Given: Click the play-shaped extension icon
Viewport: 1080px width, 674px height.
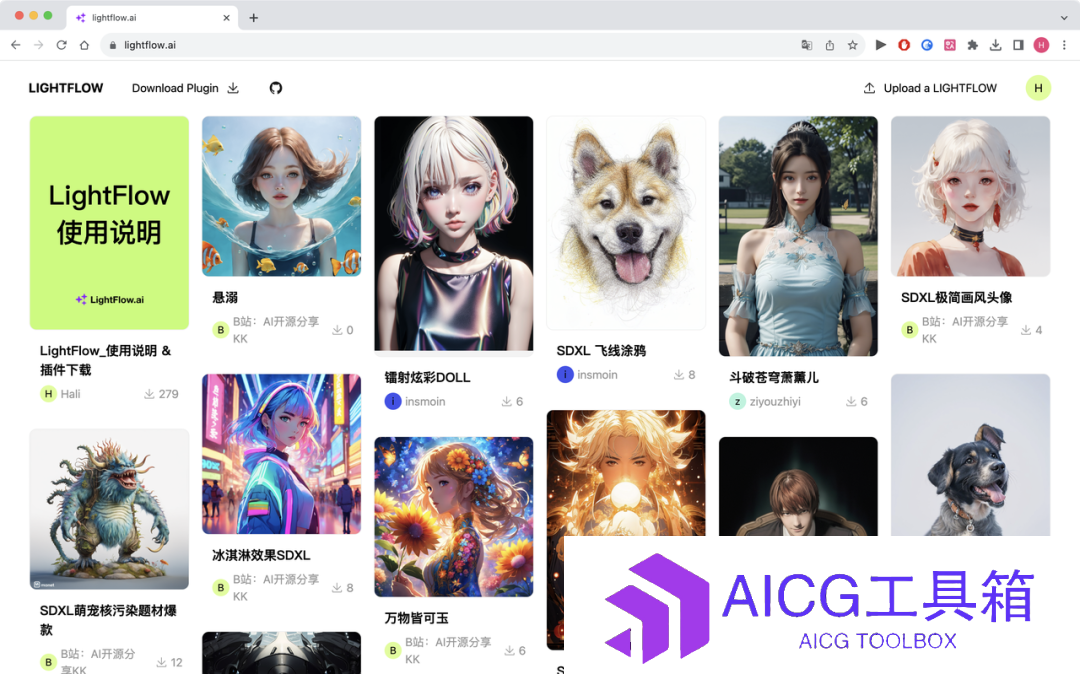Looking at the screenshot, I should tap(881, 45).
